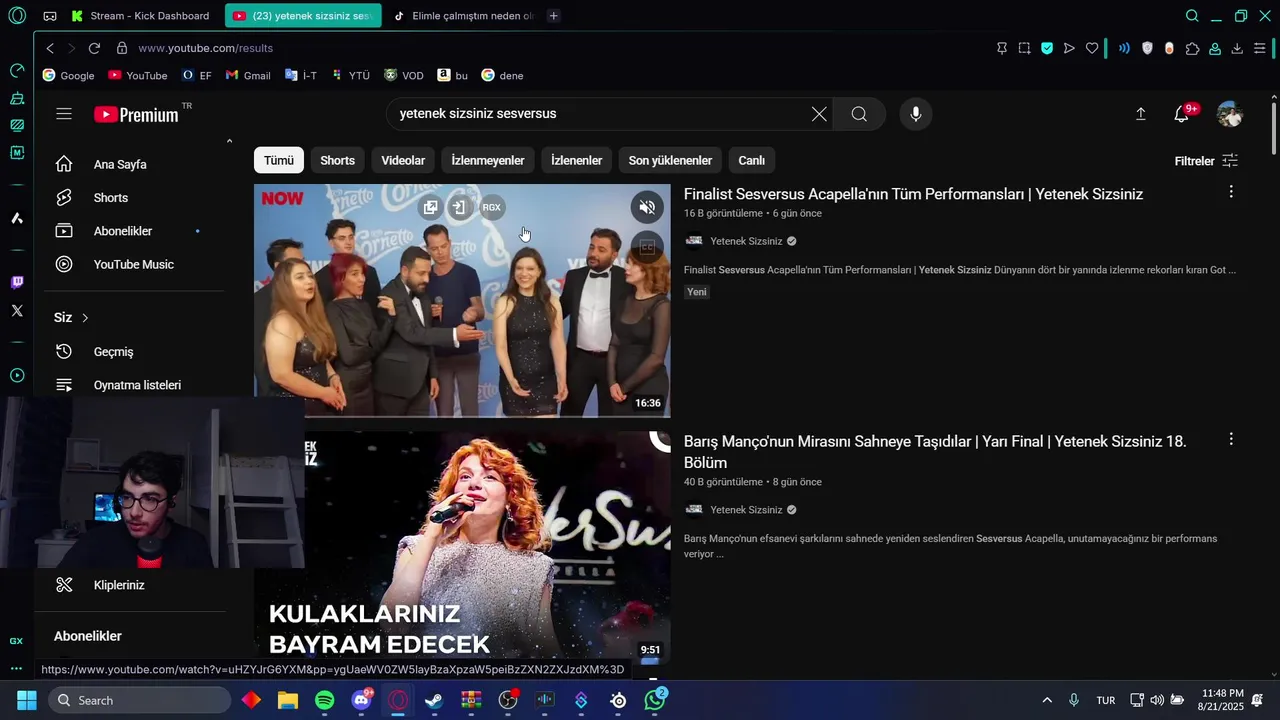Viewport: 1280px width, 720px height.
Task: Select the İzlenenler filter chip
Action: 577,160
